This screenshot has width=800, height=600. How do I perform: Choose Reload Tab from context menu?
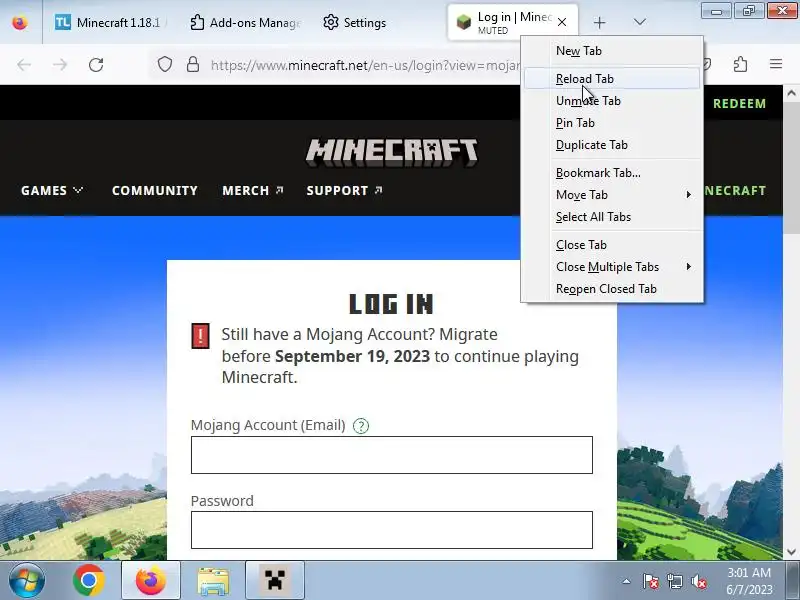tap(612, 79)
